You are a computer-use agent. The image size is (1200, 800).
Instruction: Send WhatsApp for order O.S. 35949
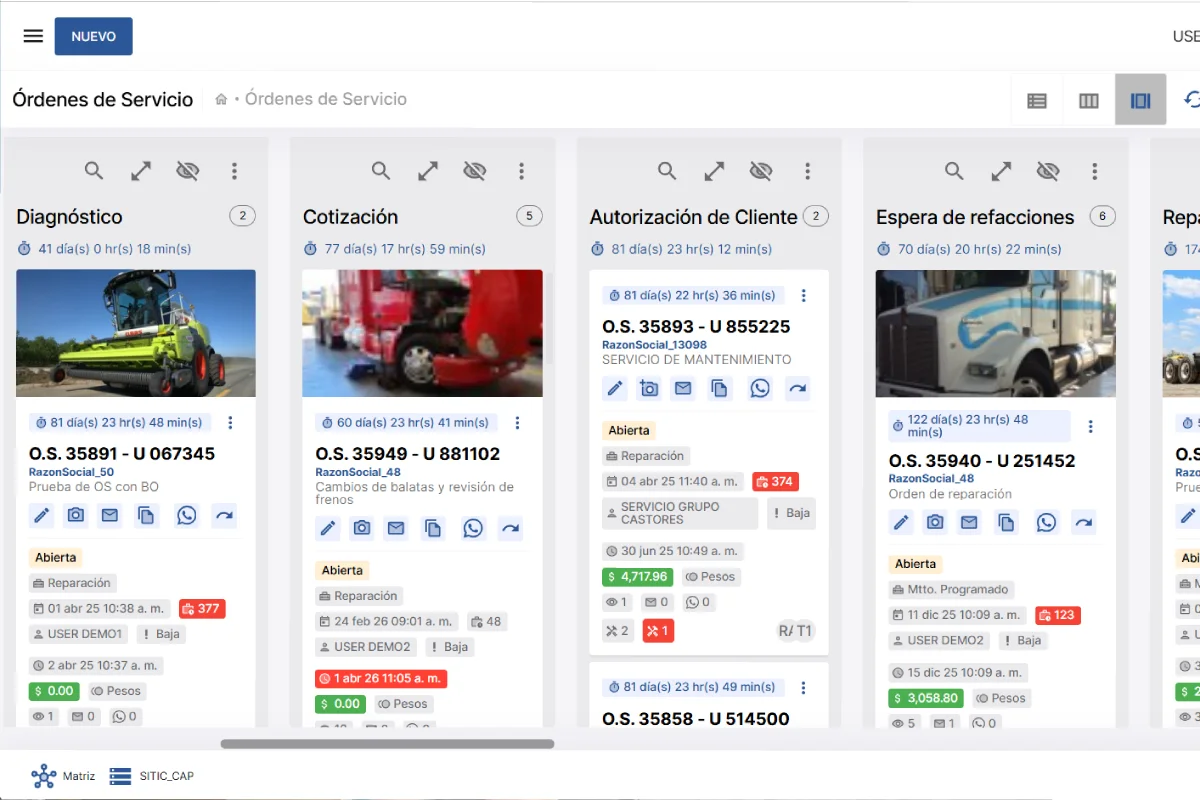pyautogui.click(x=473, y=528)
